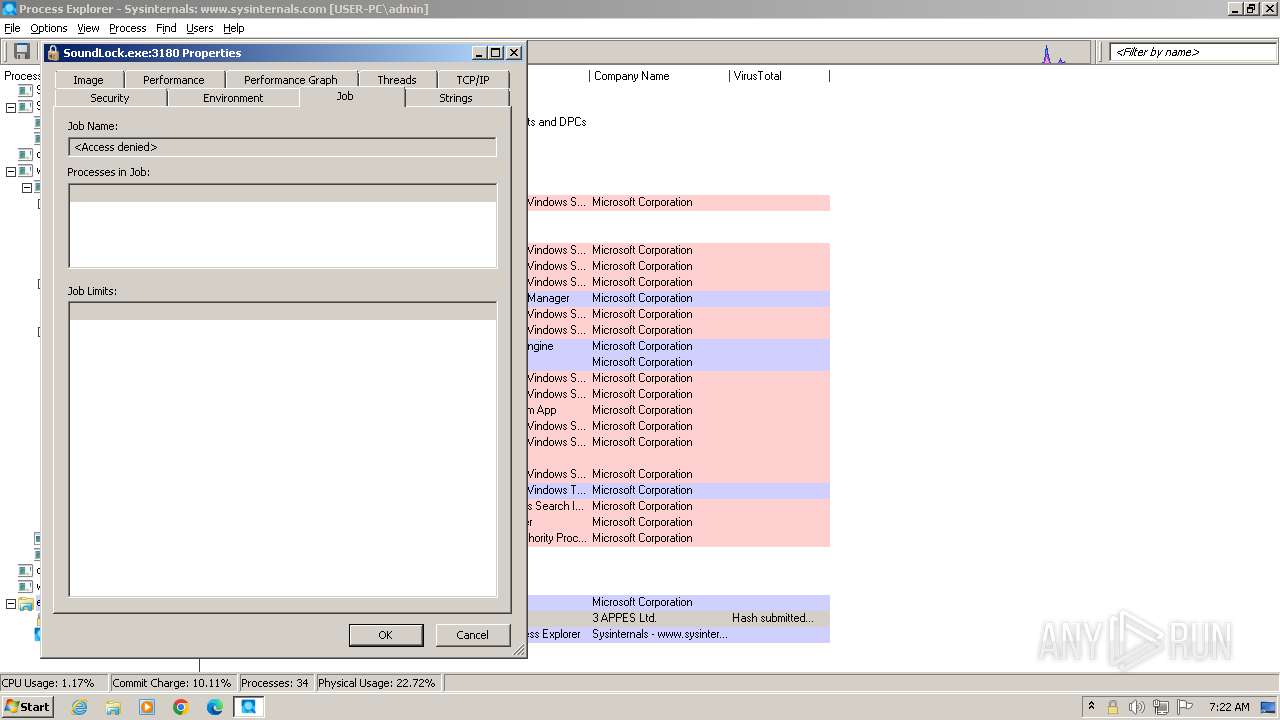
Task: Select the Job tab
Action: pyautogui.click(x=345, y=96)
